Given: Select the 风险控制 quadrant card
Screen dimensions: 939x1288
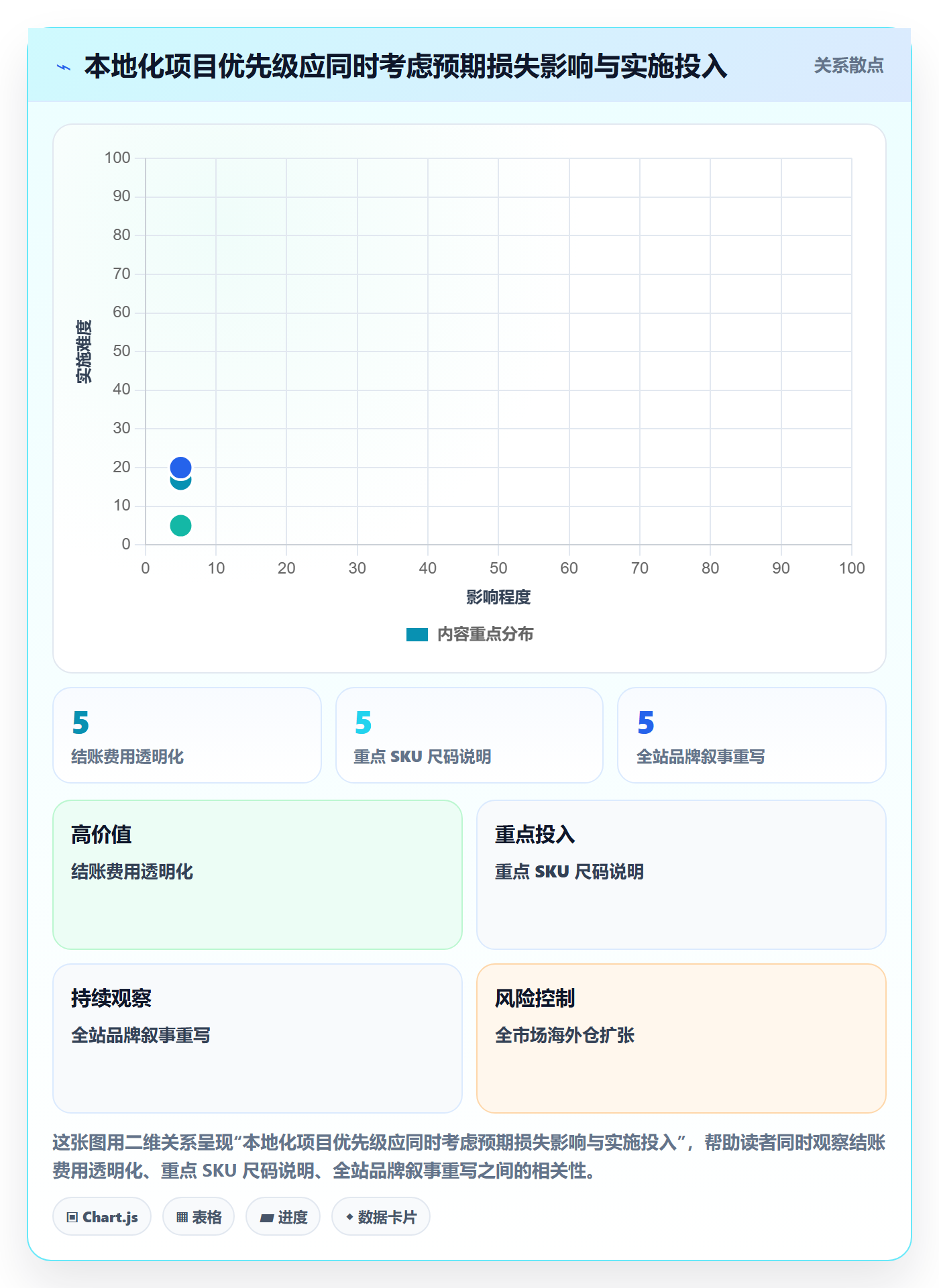Looking at the screenshot, I should coord(681,1038).
